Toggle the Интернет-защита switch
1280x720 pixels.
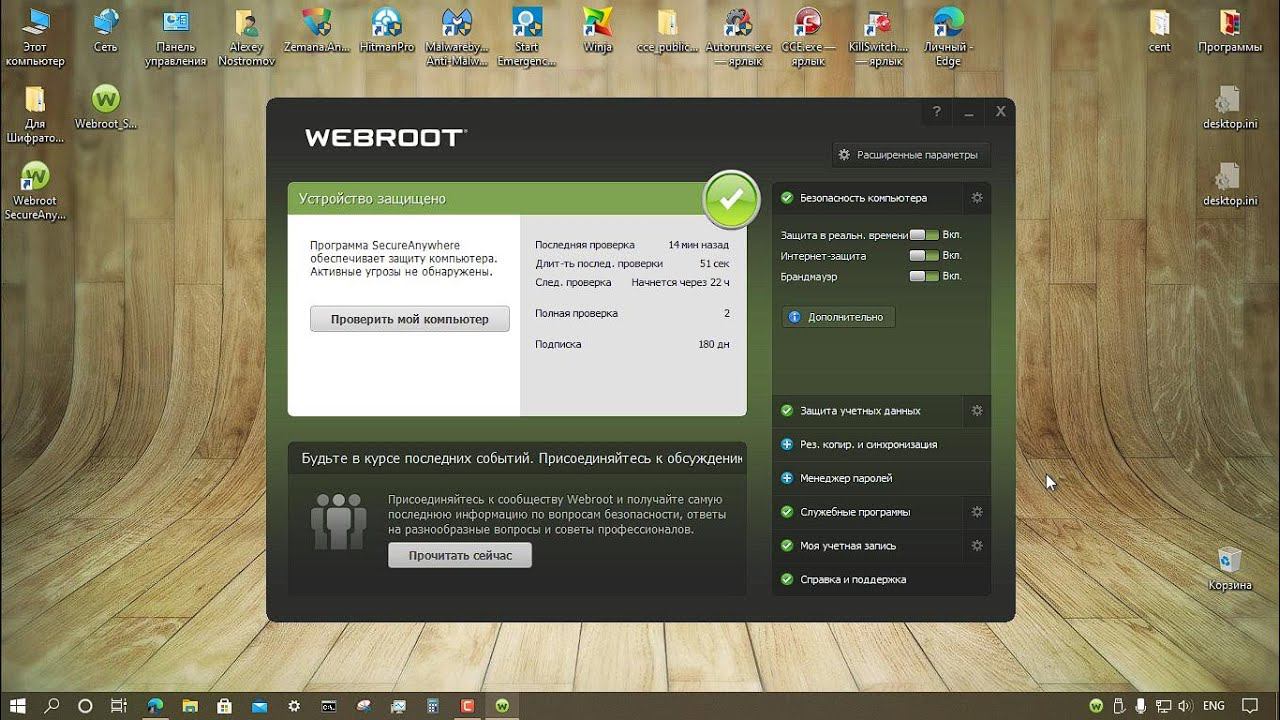[924, 256]
